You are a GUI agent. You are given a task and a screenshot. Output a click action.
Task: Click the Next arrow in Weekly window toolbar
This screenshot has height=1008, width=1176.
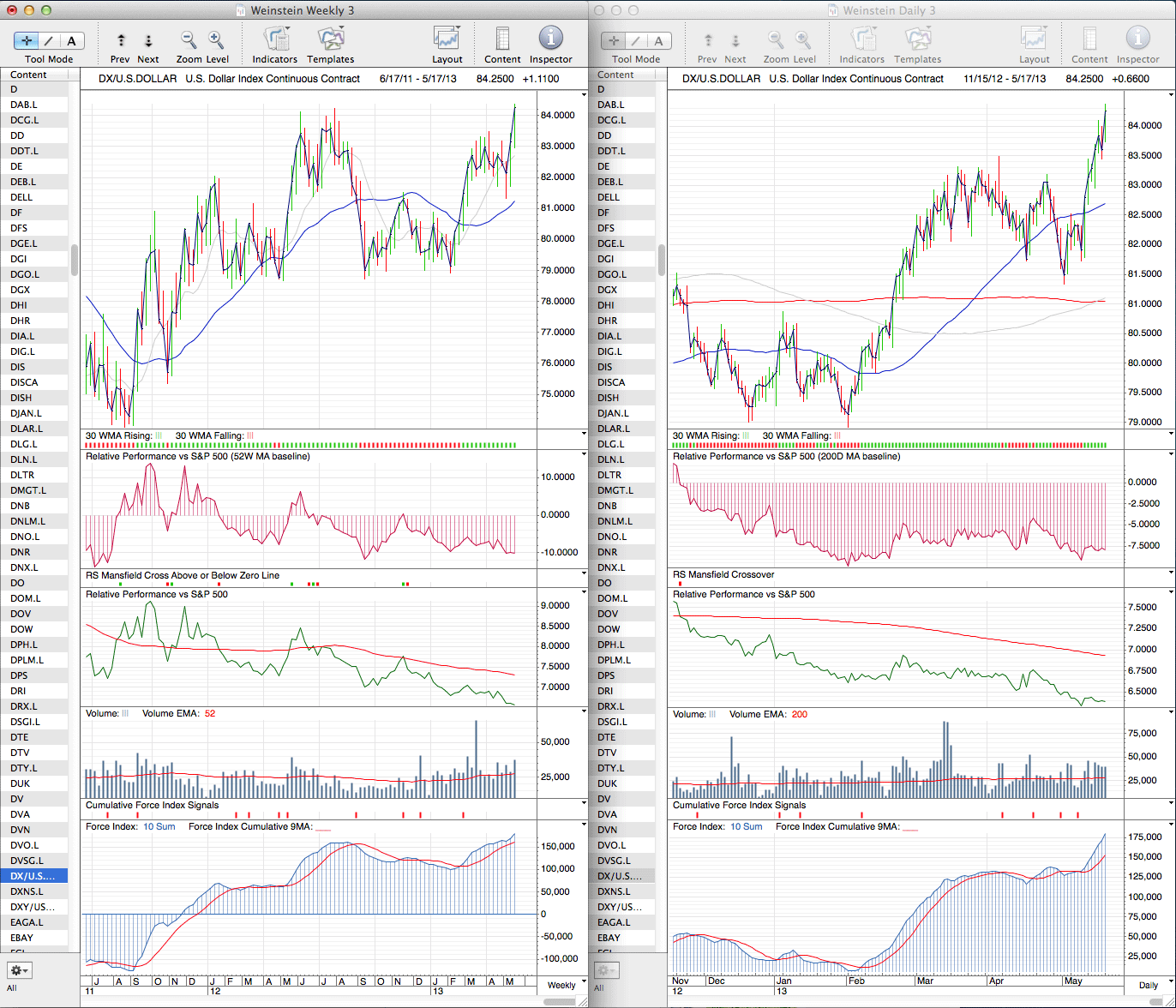148,40
